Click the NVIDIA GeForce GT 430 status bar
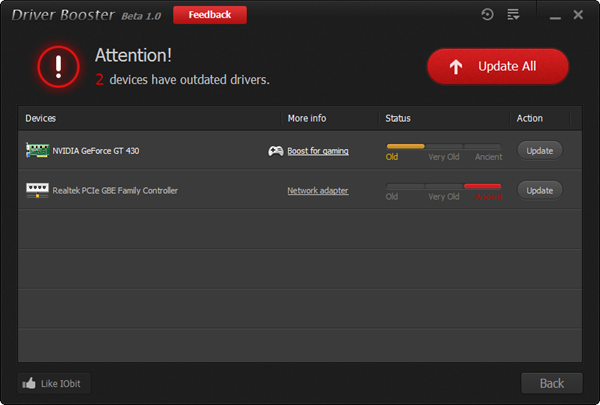Viewport: 600px width, 405px height. [443, 146]
